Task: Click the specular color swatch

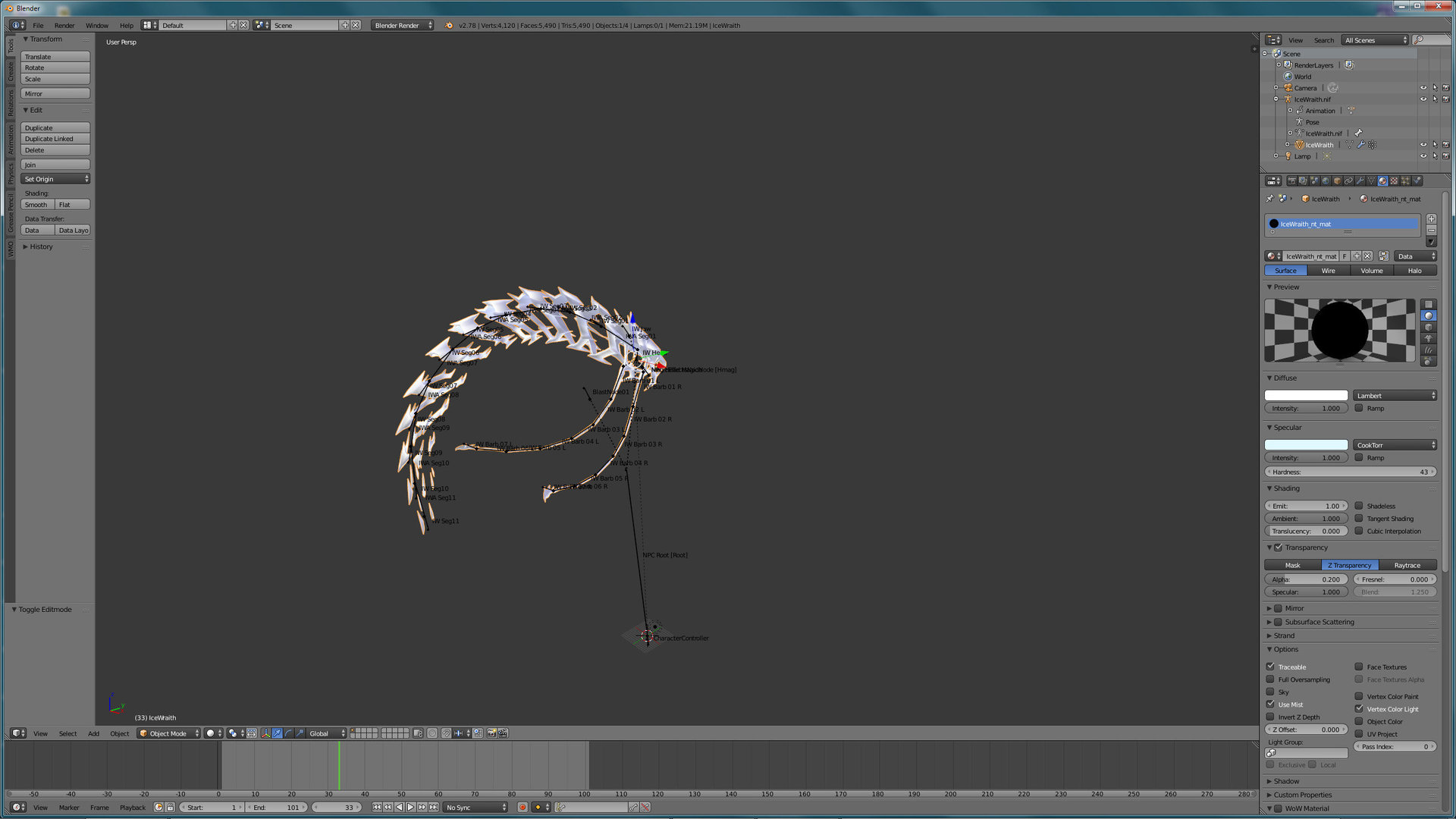Action: [x=1306, y=445]
